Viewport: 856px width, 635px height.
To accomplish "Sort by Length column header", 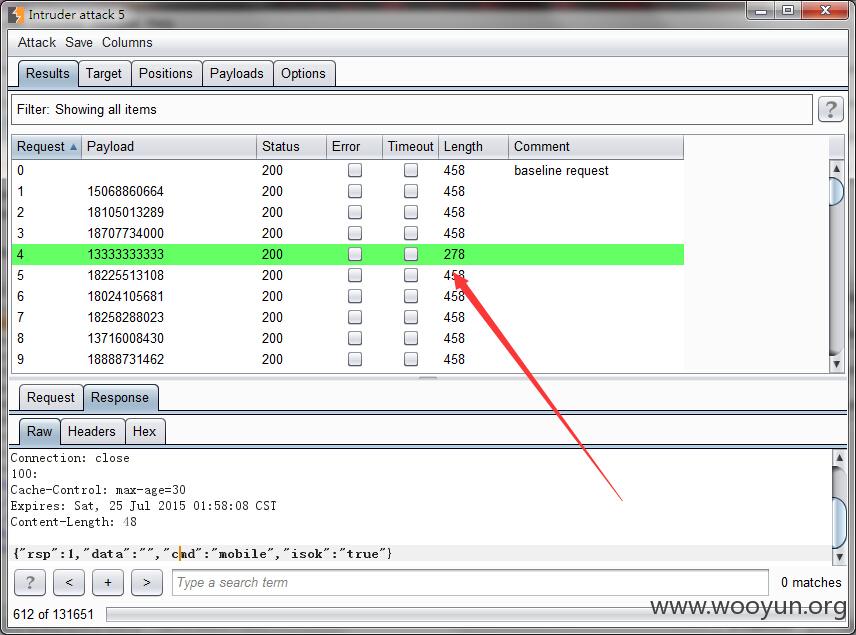I will (473, 146).
